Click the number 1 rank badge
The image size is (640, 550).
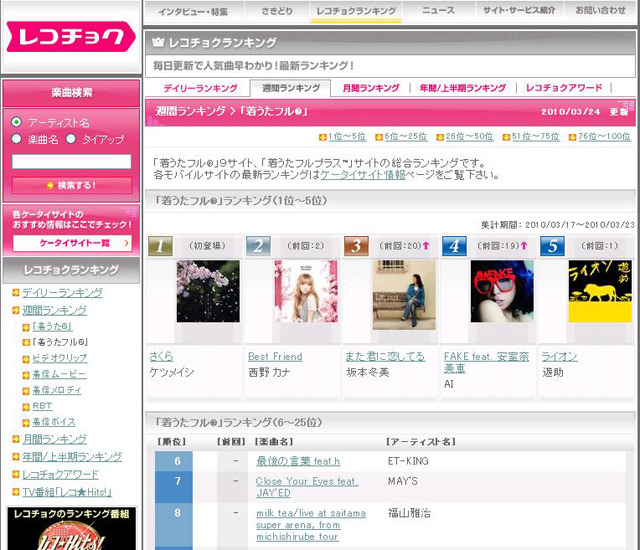(x=161, y=246)
